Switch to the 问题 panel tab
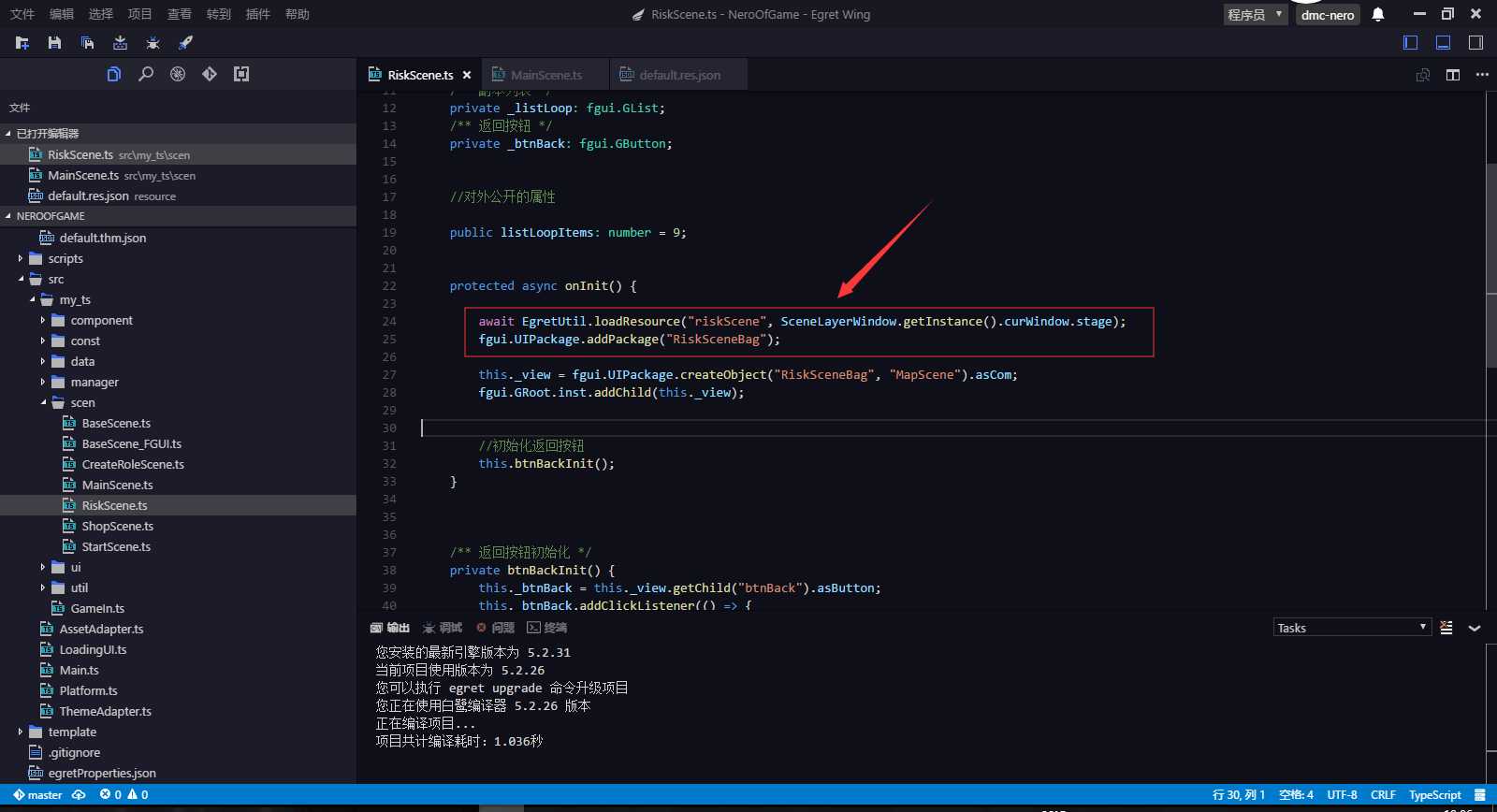The image size is (1497, 812). [x=496, y=628]
